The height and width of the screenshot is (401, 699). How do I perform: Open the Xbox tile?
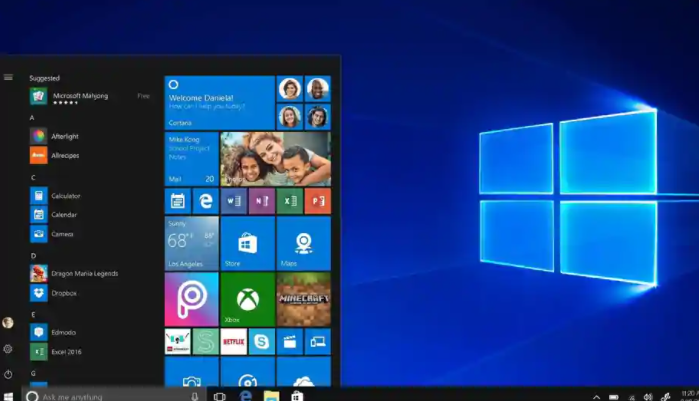click(x=247, y=299)
